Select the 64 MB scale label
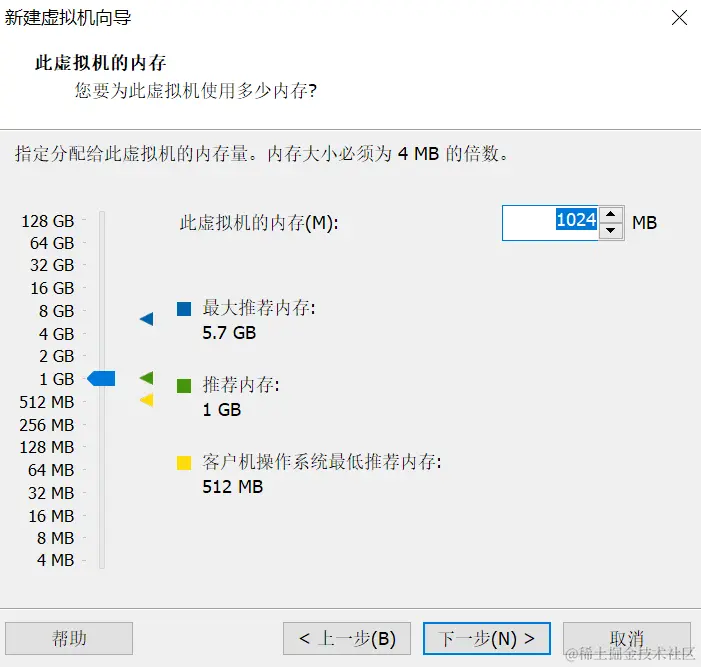 coord(51,470)
